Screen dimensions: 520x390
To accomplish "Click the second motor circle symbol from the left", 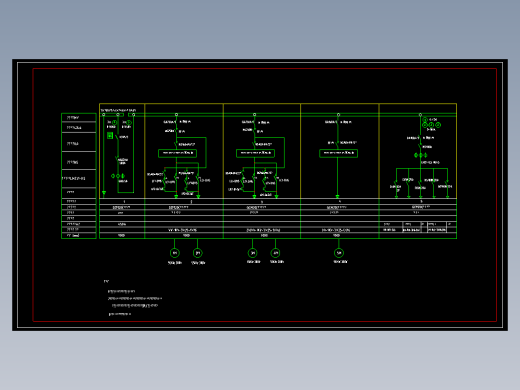I will (198, 253).
